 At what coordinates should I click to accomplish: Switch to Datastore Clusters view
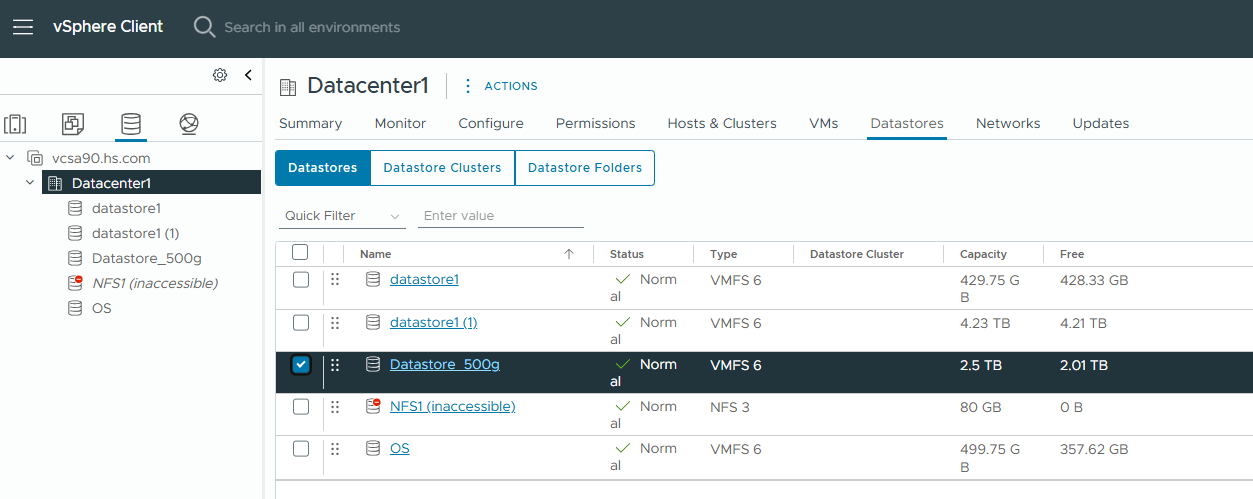[x=442, y=168]
